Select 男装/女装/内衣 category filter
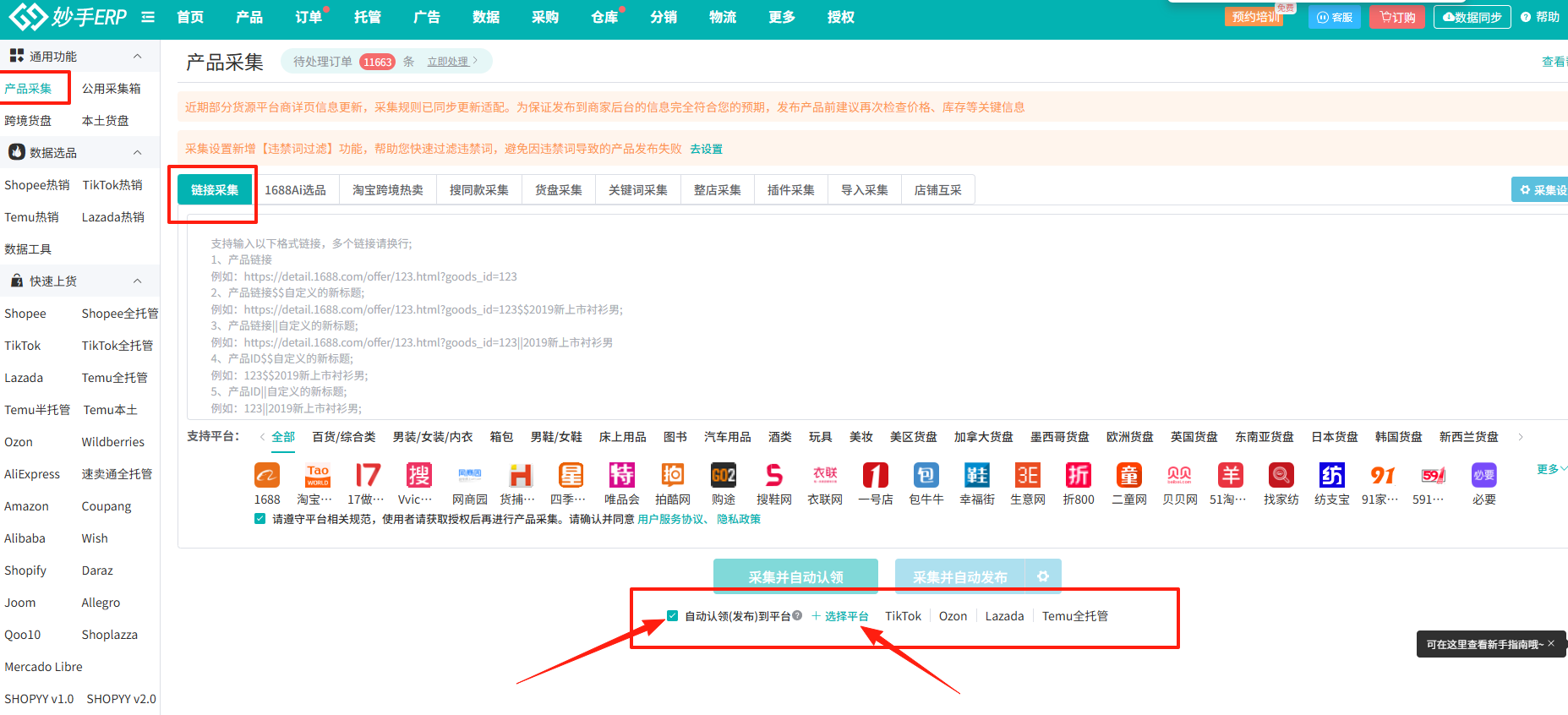 point(433,437)
